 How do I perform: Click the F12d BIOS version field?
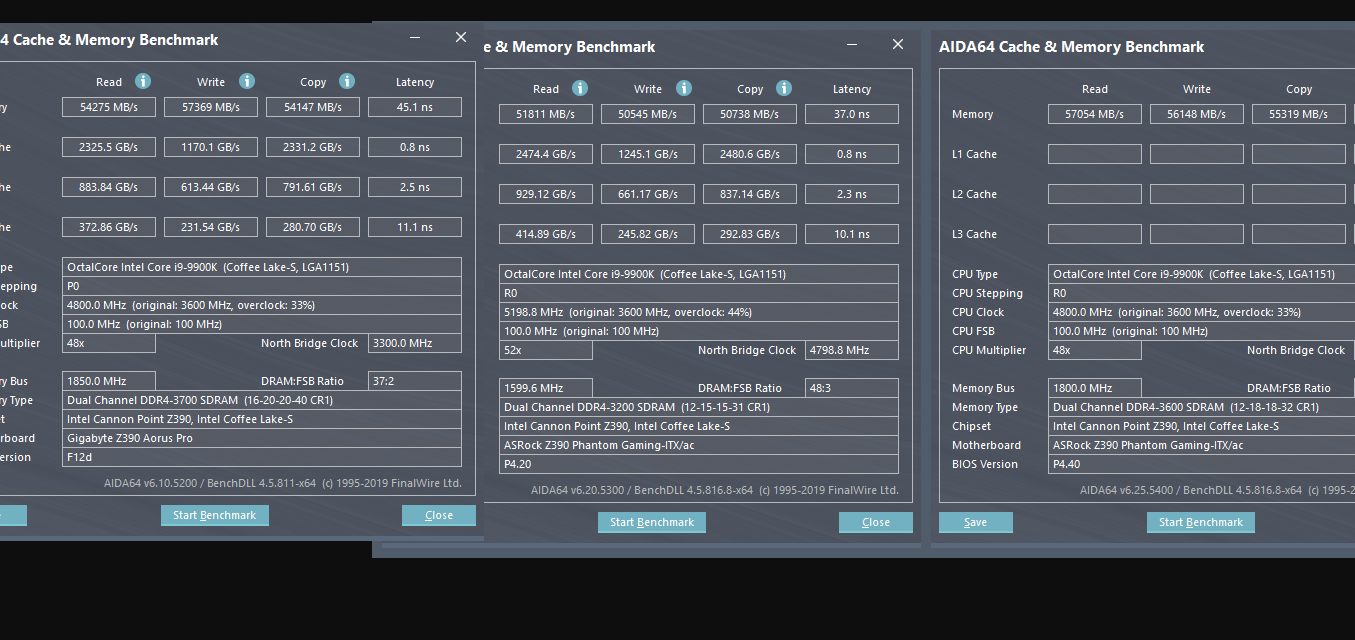(262, 457)
